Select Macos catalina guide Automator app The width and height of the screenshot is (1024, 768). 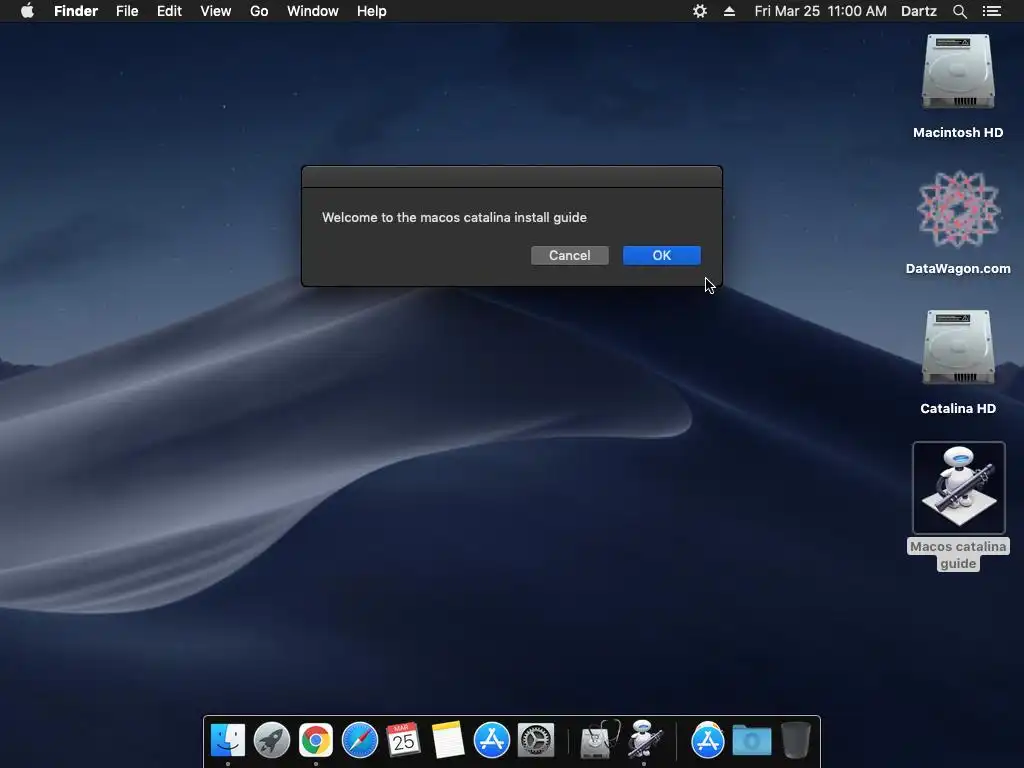coord(958,487)
